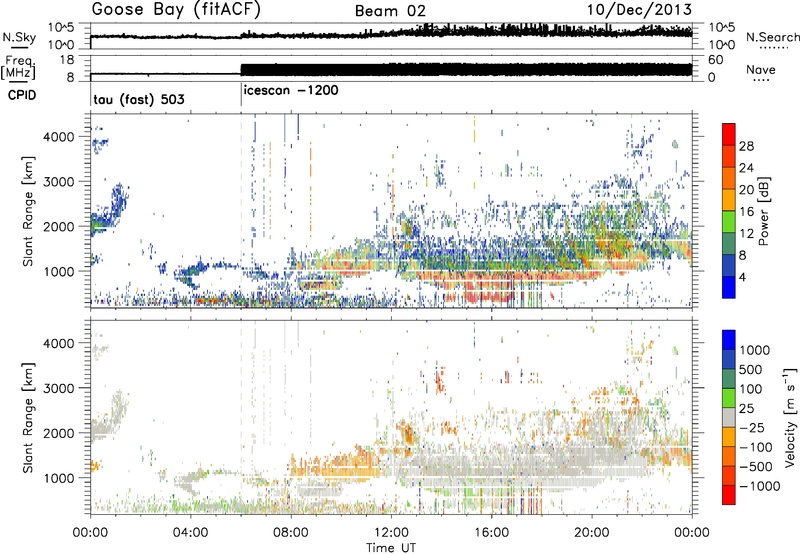Click the '16:00' time axis label
800x554 pixels.
point(491,533)
